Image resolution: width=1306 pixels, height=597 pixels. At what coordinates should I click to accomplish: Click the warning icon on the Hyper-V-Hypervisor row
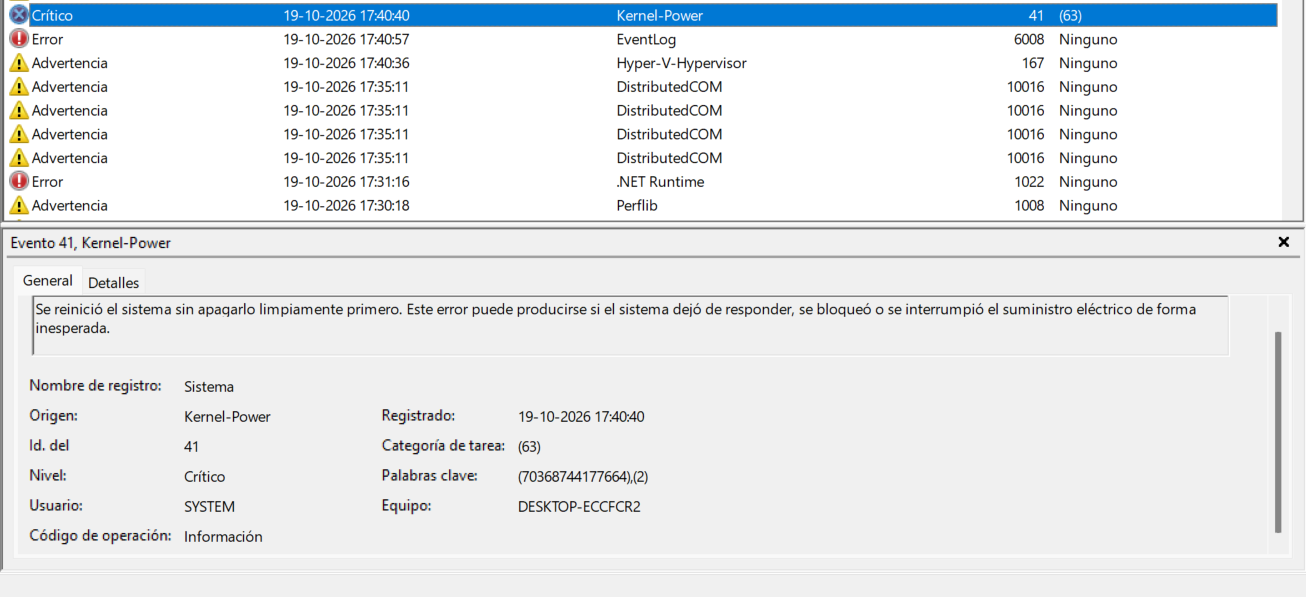[19, 63]
